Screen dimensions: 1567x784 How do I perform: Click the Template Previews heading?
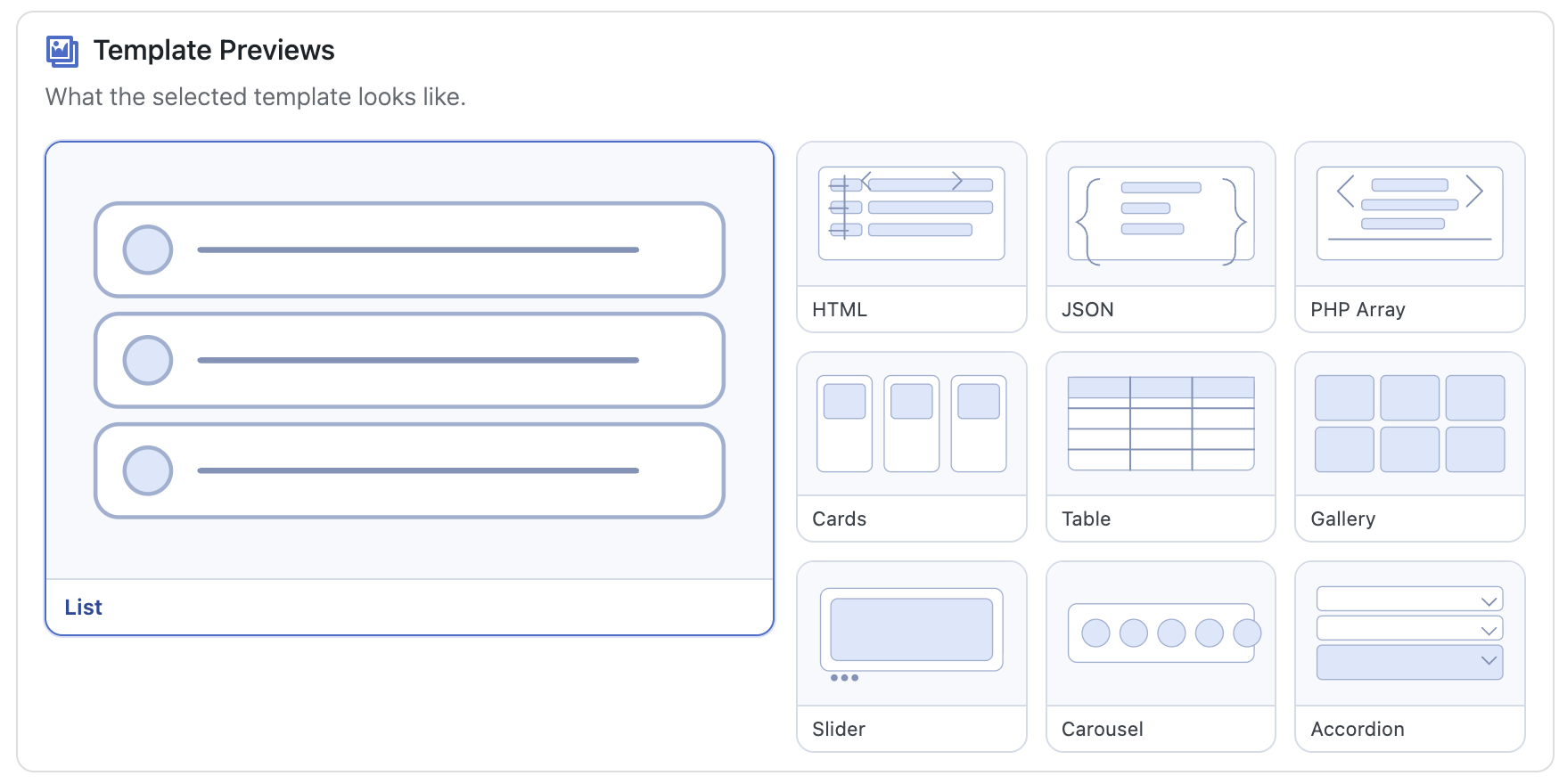[x=214, y=51]
